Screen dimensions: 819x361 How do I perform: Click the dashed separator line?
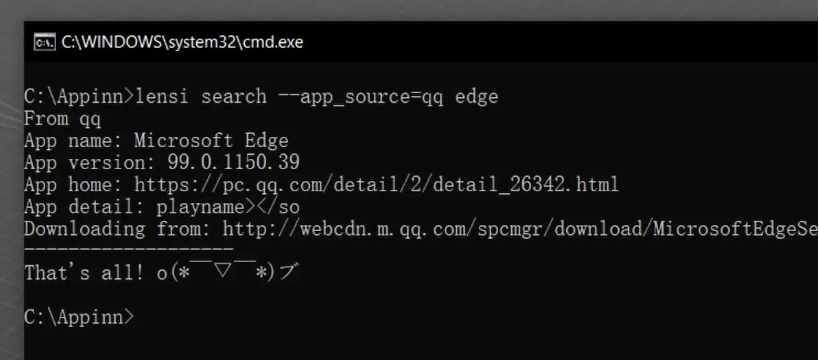click(x=128, y=250)
